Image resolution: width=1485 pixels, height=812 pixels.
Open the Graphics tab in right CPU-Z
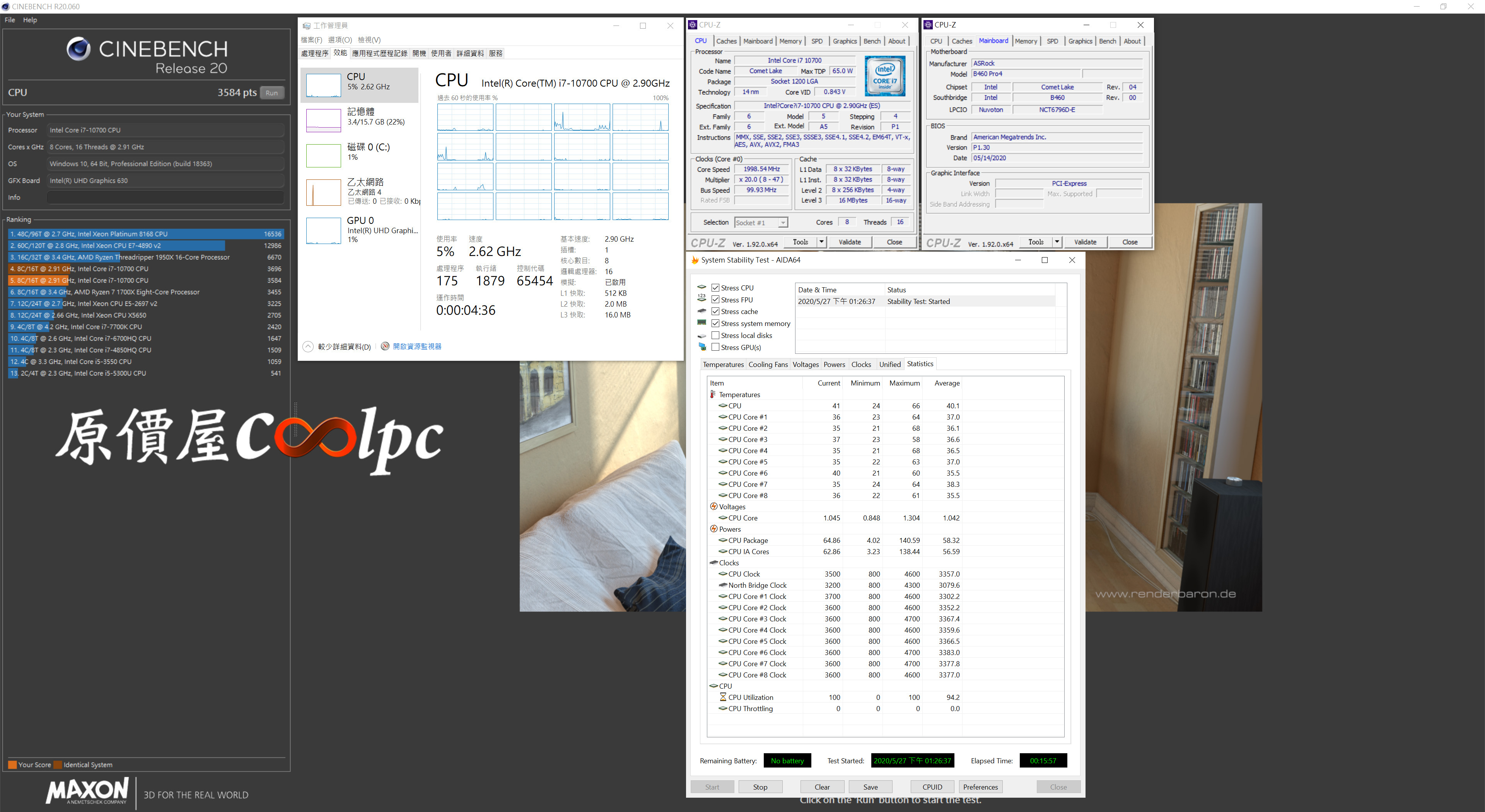click(1080, 41)
